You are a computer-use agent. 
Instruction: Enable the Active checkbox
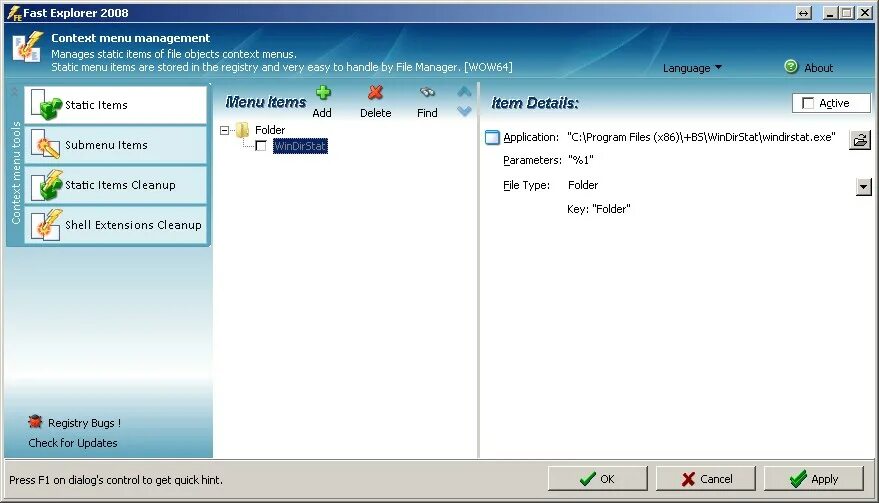[x=808, y=103]
